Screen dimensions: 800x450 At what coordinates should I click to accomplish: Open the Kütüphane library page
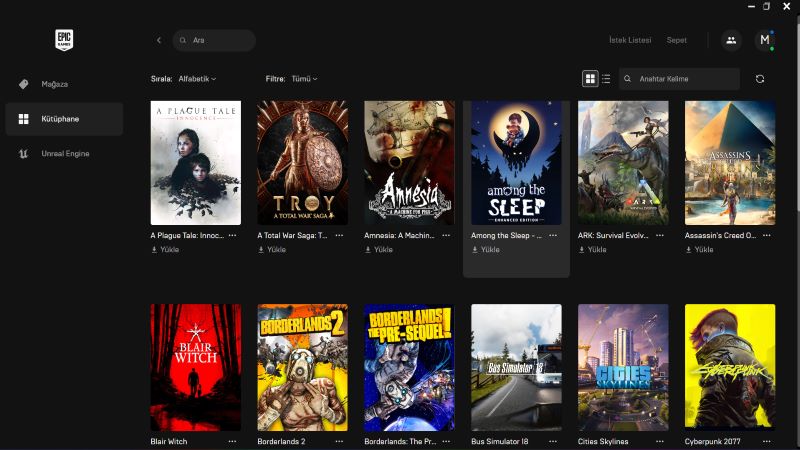click(64, 119)
